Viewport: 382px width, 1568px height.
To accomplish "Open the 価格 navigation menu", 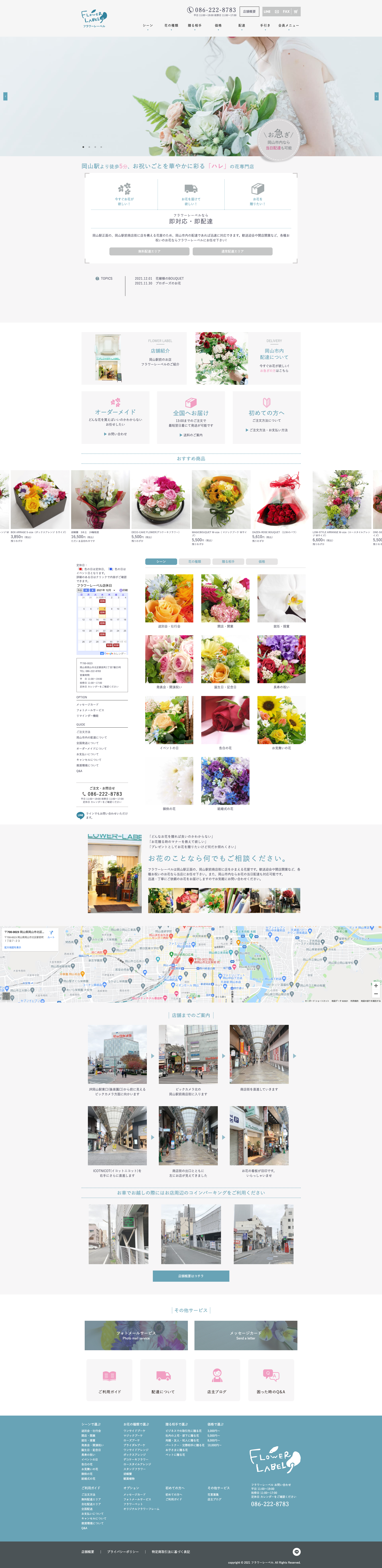I will 218,26.
